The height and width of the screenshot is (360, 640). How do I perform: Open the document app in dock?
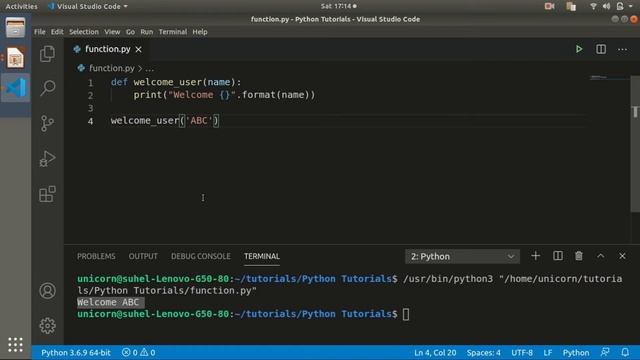click(x=15, y=58)
